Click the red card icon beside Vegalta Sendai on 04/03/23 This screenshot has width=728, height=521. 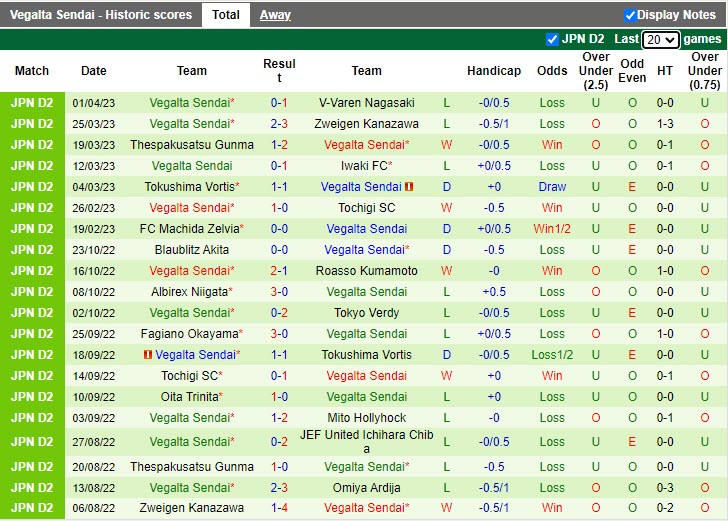(x=409, y=187)
